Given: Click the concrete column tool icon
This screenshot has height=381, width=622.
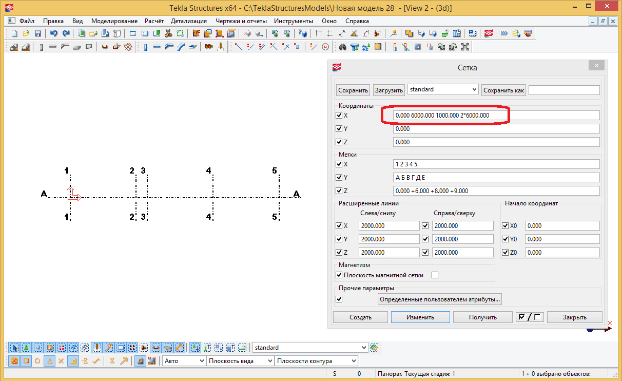Looking at the screenshot, I should click(41, 47).
